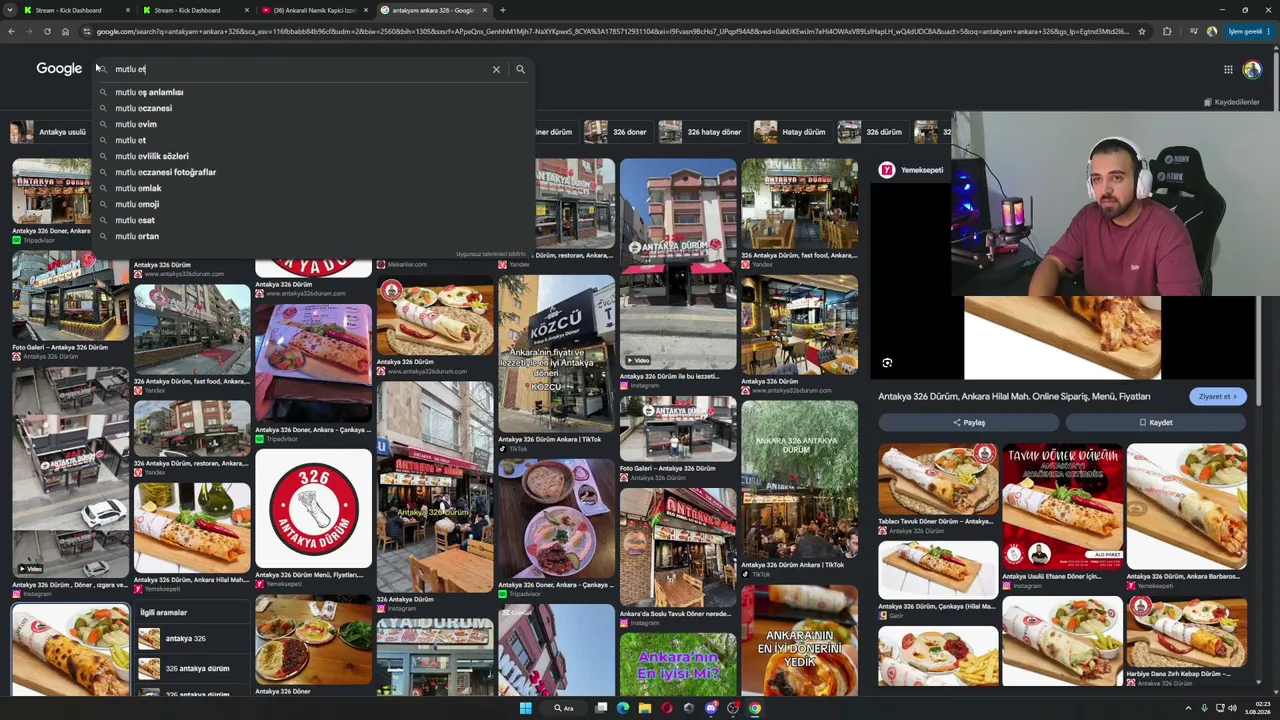The height and width of the screenshot is (720, 1280).
Task: Choose suggestion 'mutlu evlilik sözleri'
Action: [314, 156]
